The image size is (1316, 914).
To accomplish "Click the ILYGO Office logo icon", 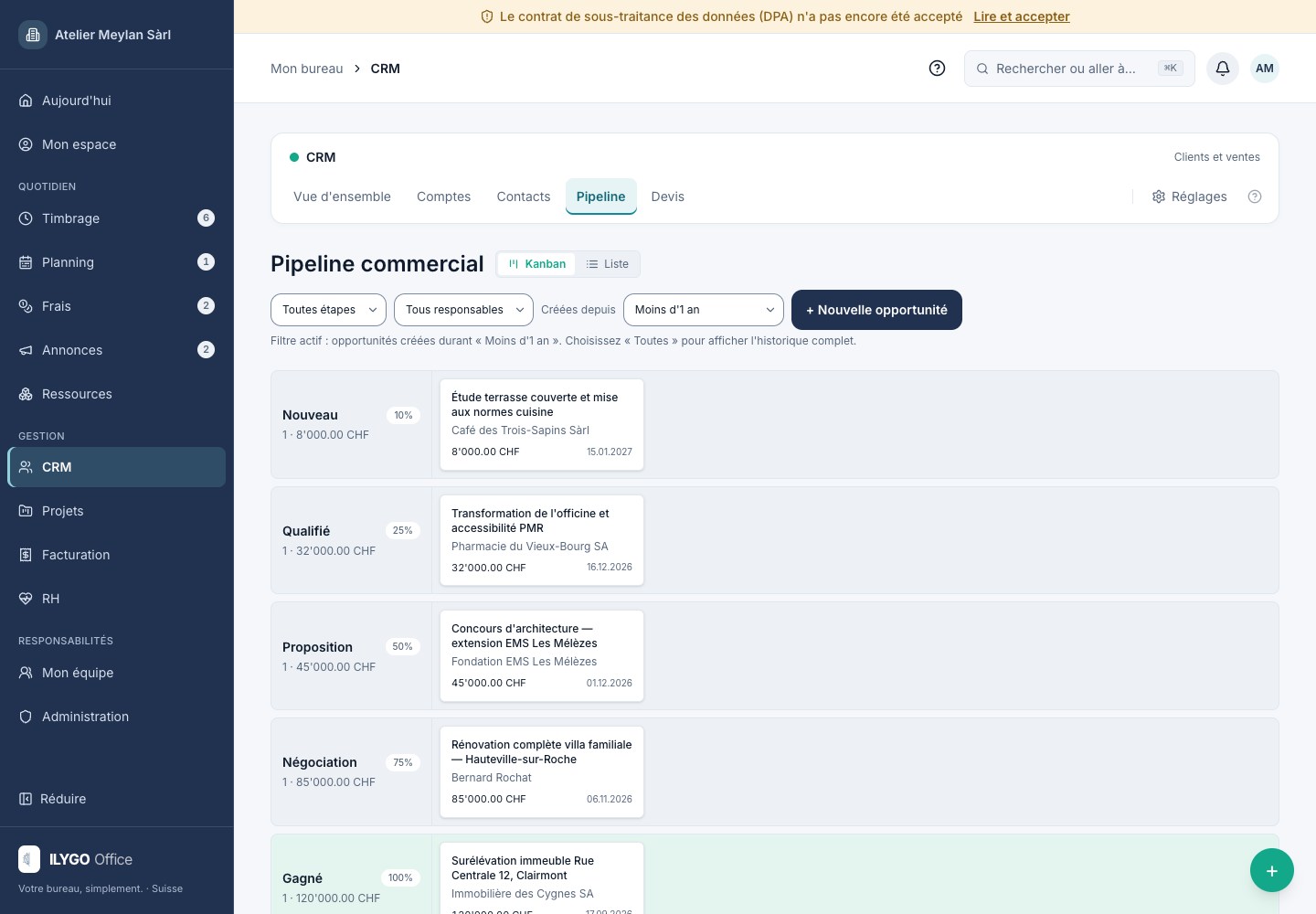I will 29,859.
